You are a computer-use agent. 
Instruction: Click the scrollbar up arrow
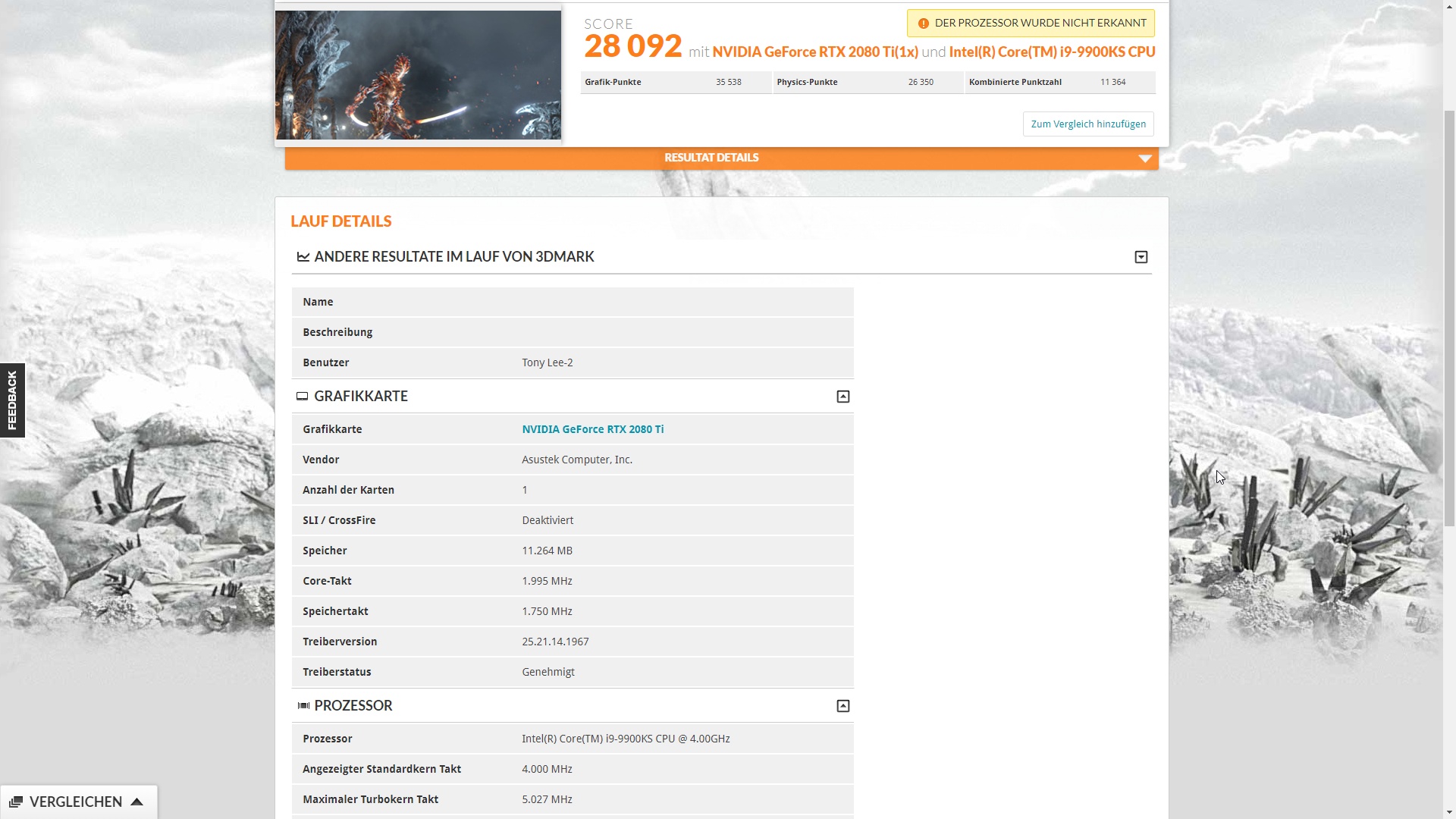[1449, 6]
